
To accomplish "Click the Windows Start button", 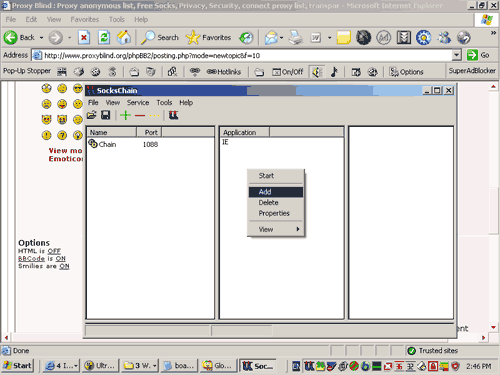I will click(x=18, y=366).
